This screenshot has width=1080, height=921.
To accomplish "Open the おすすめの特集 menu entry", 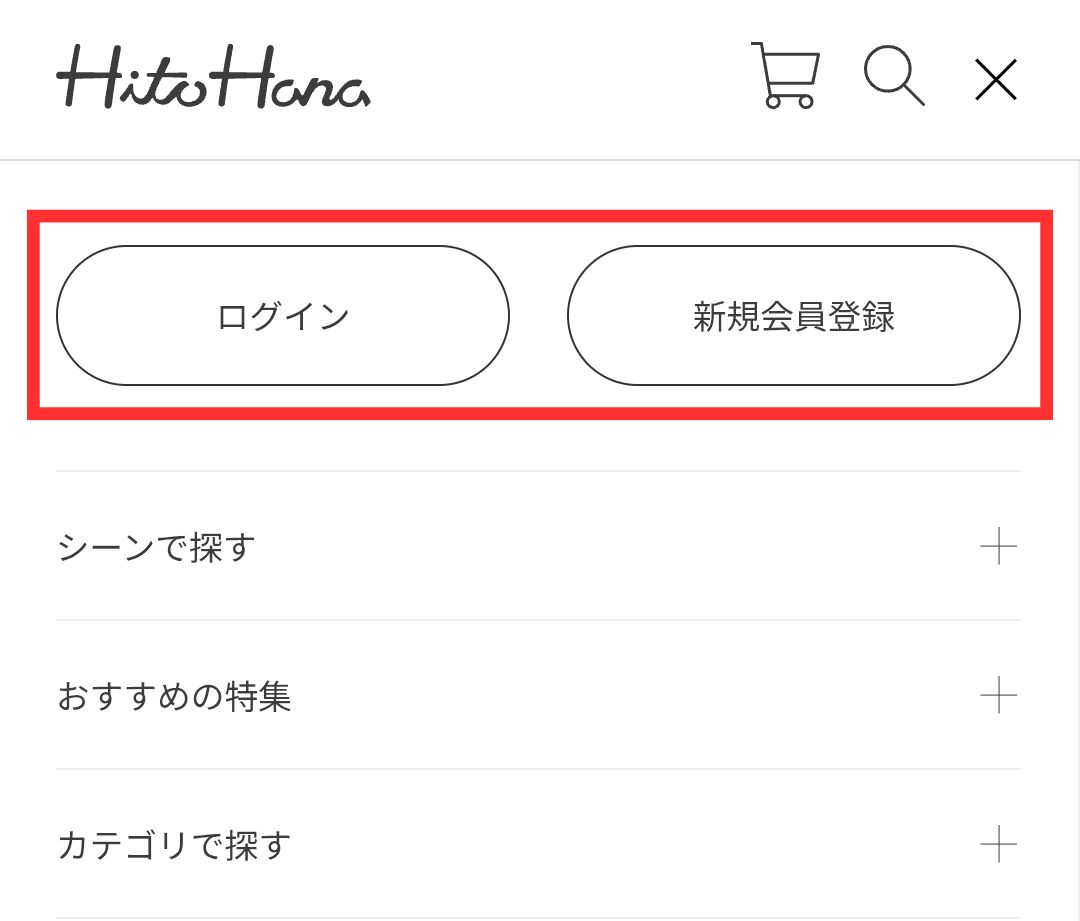I will click(175, 697).
